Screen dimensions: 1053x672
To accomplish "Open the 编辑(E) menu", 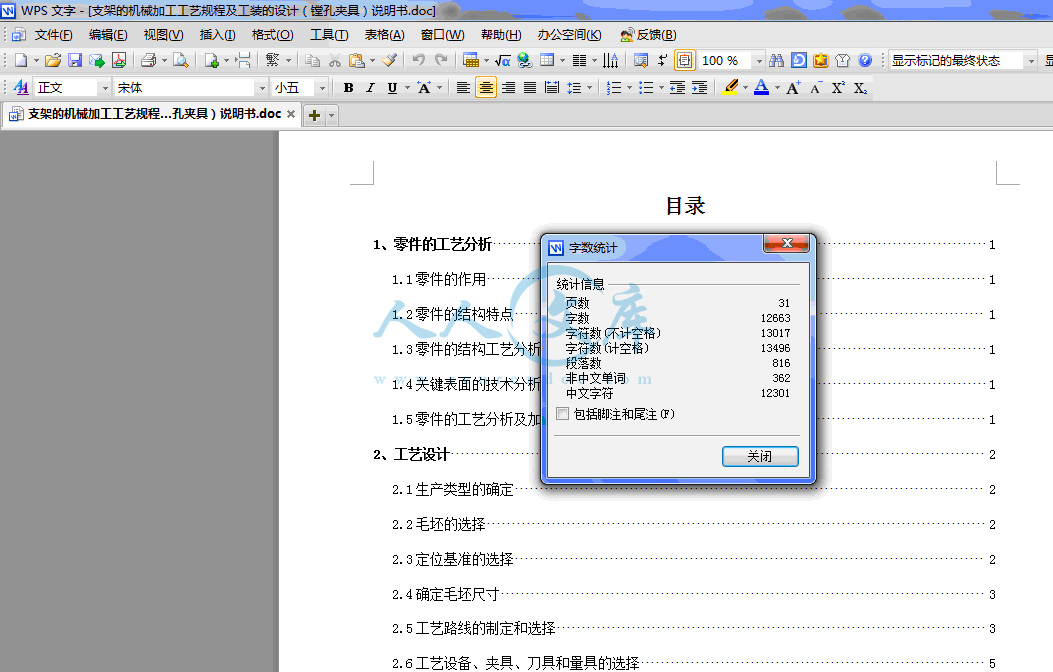I will [x=107, y=35].
